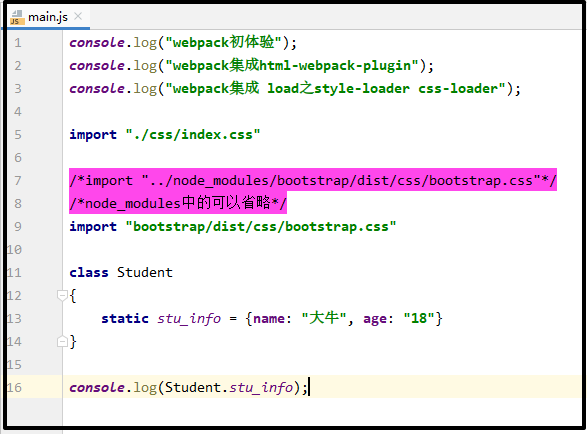Collapse class body at opening brace fold marker
This screenshot has height=434, width=587.
click(x=62, y=295)
